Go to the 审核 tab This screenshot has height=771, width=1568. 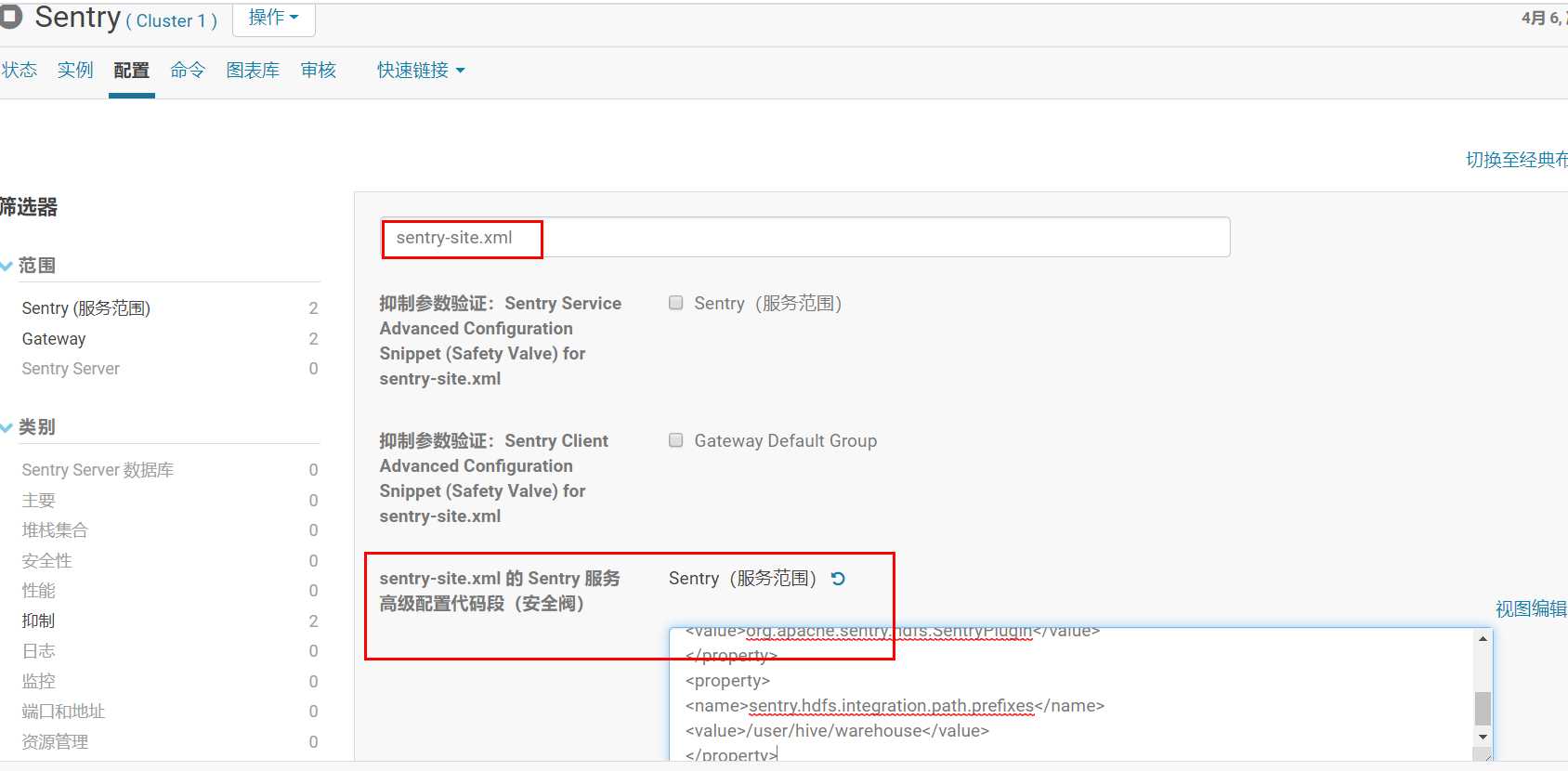[319, 71]
